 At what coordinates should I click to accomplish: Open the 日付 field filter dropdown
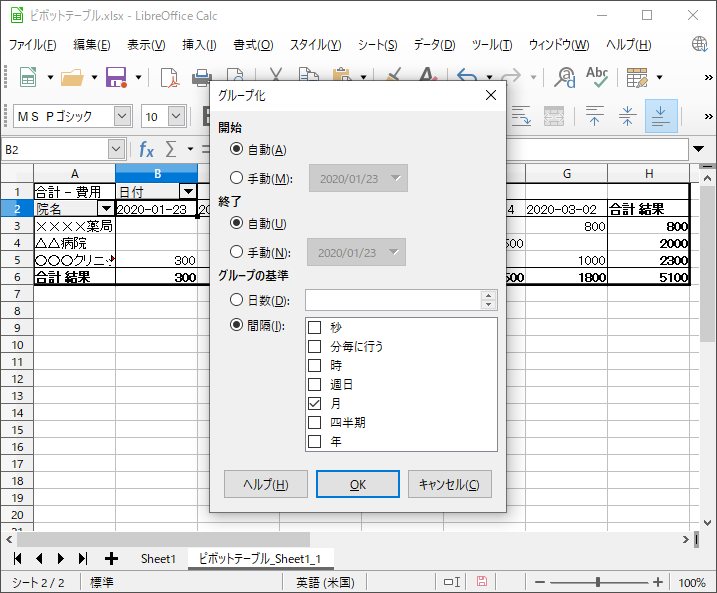tap(188, 191)
